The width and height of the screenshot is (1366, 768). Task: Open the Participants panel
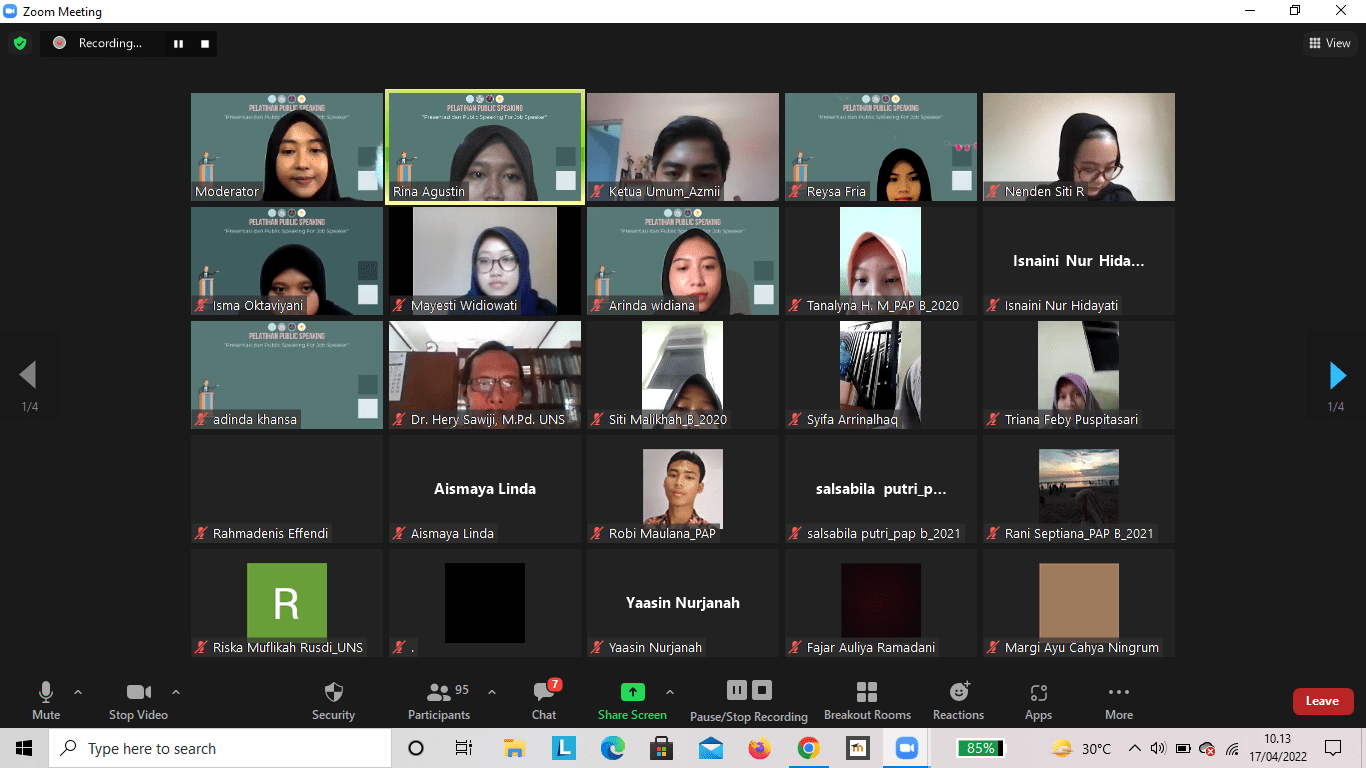click(x=439, y=692)
